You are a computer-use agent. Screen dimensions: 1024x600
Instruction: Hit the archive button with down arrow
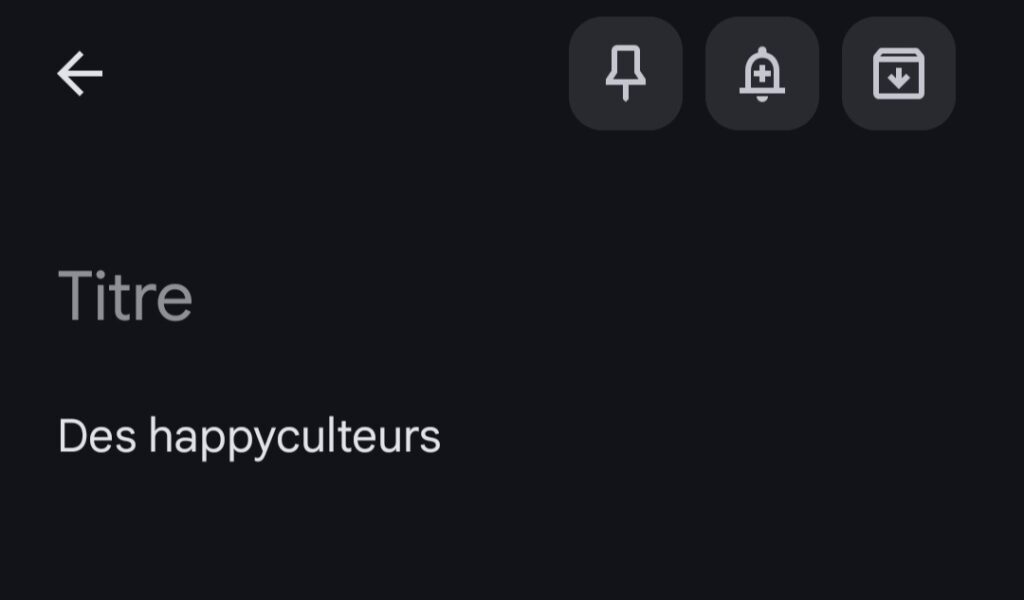tap(898, 74)
